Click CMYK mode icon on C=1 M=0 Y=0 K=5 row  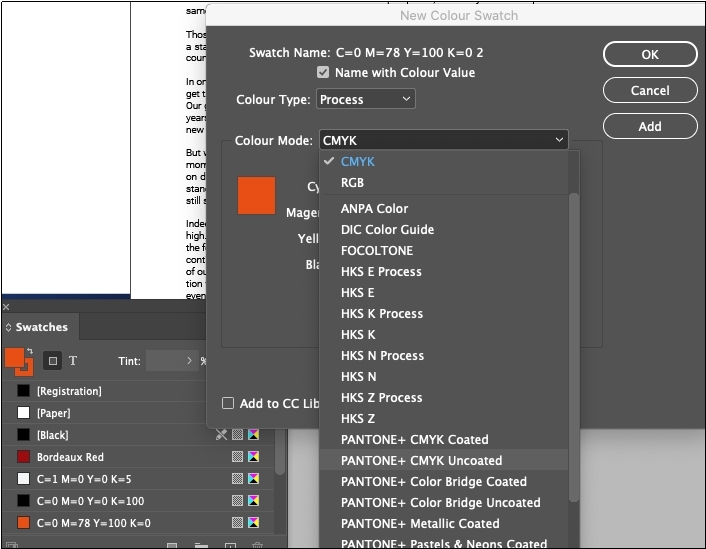[253, 478]
